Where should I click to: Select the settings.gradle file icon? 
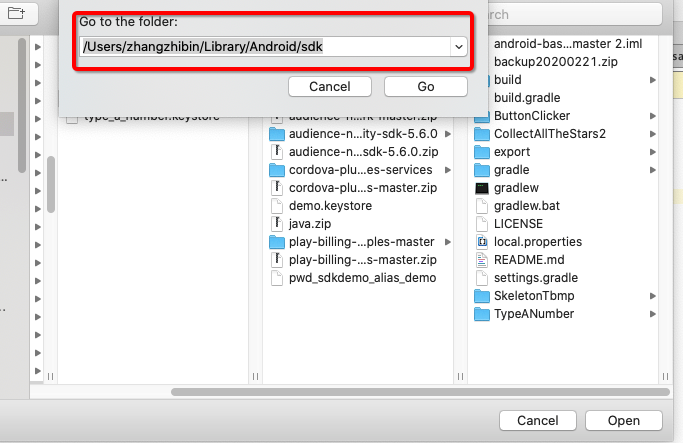[x=482, y=278]
